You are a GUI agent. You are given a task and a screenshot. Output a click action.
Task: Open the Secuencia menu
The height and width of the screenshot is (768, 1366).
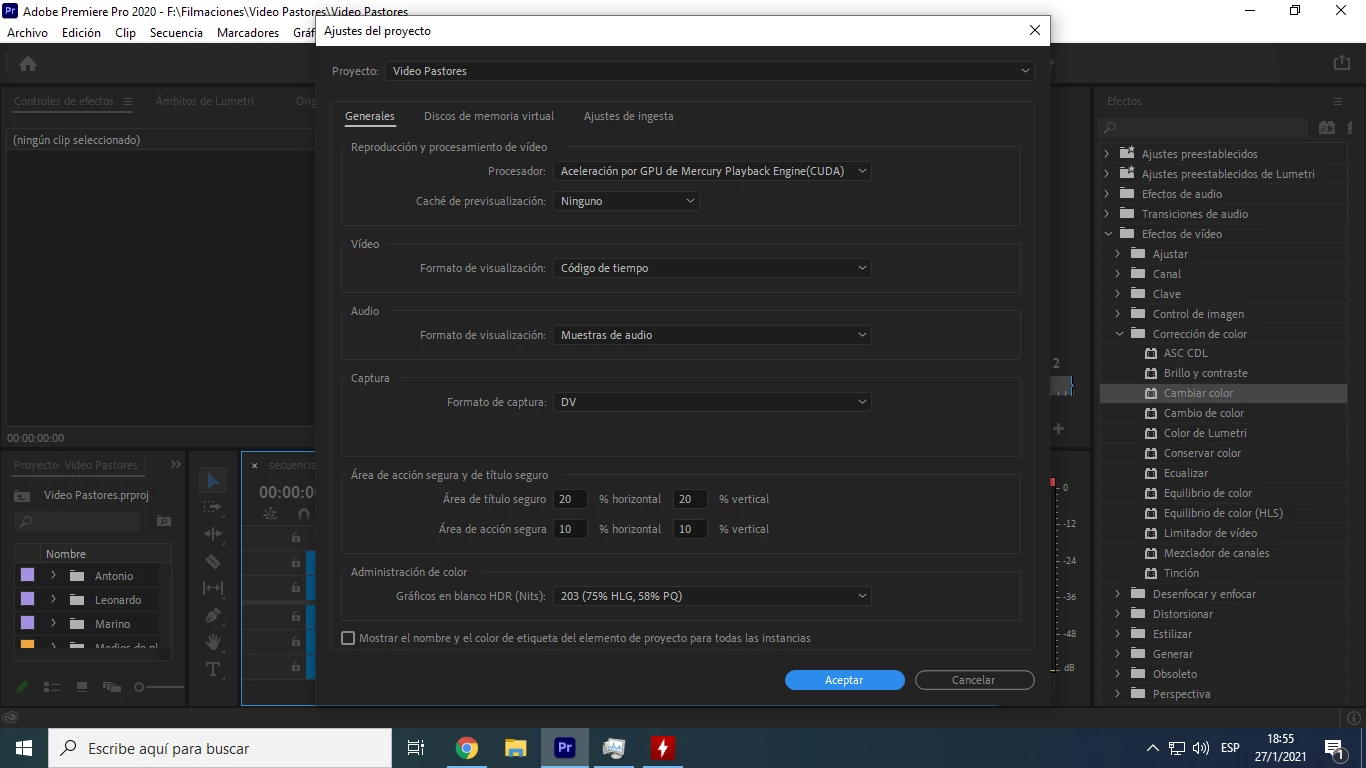tap(176, 33)
